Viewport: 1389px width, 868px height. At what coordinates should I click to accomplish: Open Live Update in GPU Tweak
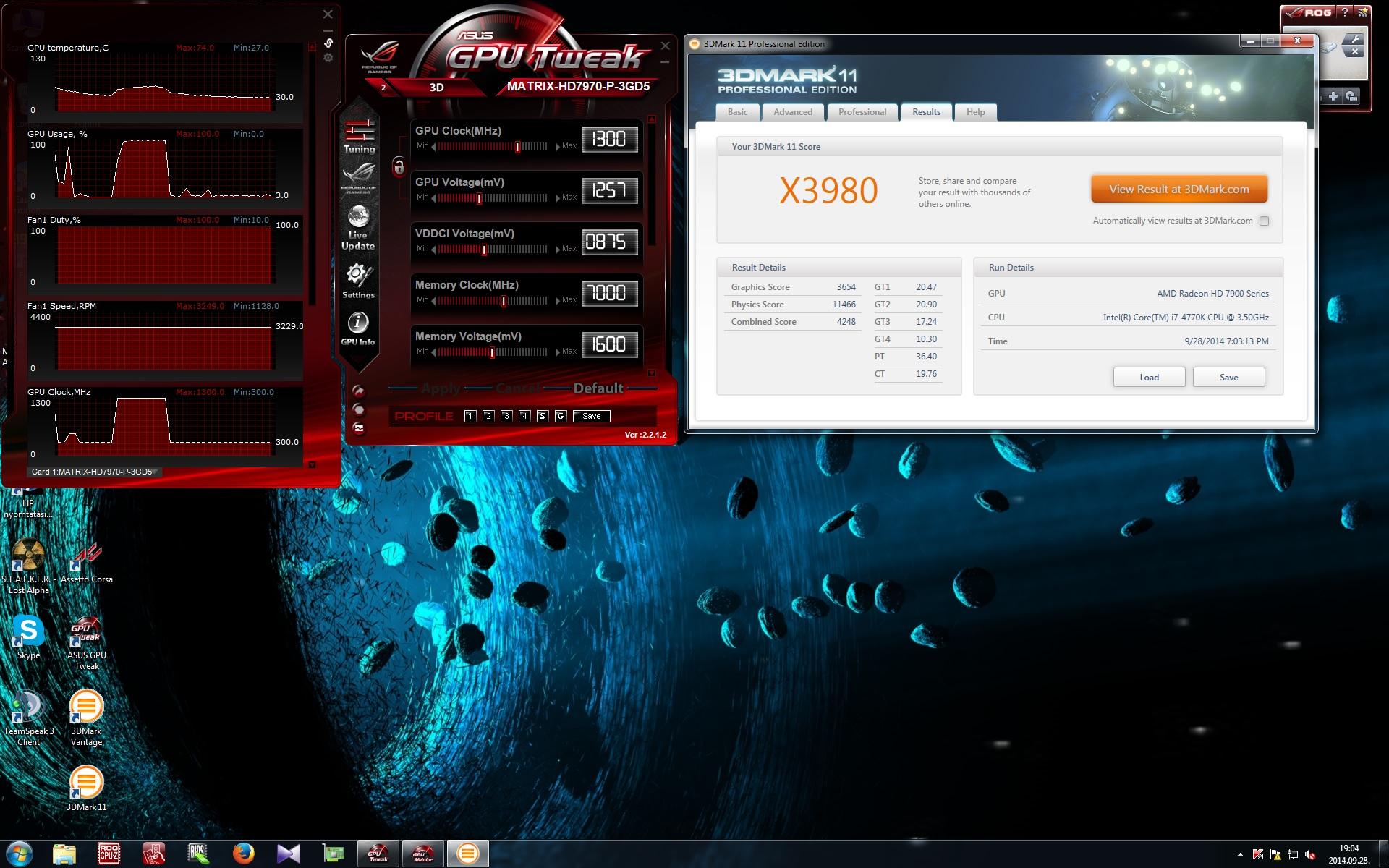358,227
